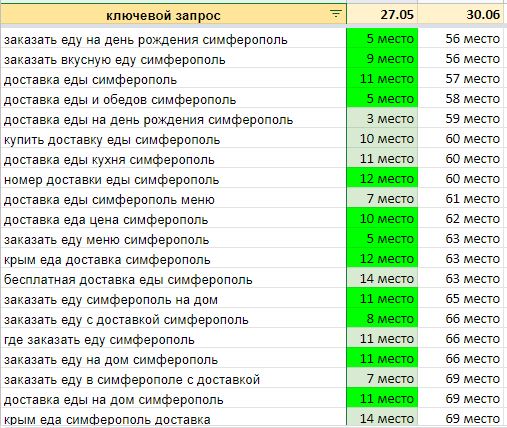Select cell 'заказать еду на день рождения симферополь'
507x428 pixels.
click(x=173, y=39)
